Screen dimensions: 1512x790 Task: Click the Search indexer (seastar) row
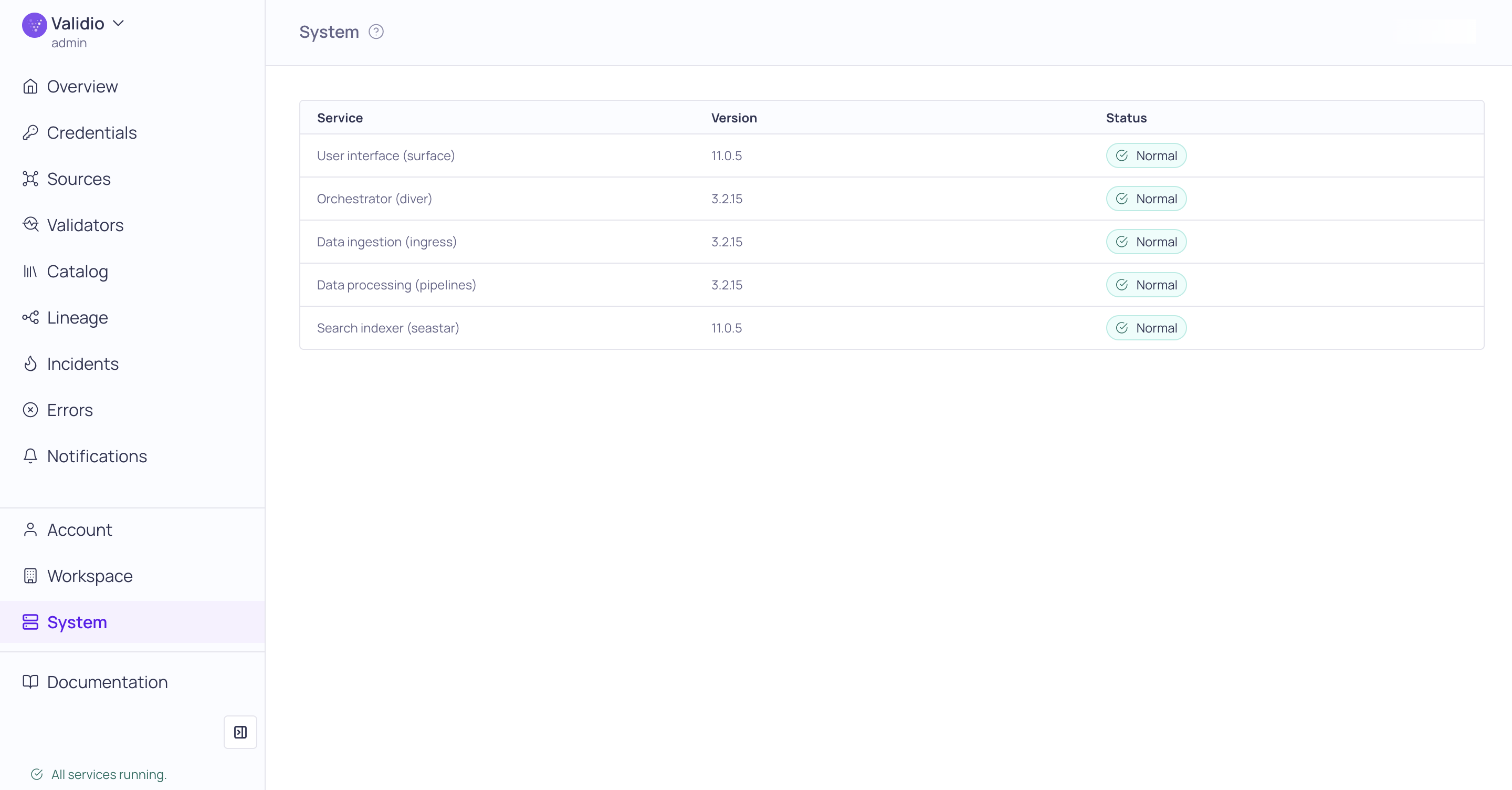pyautogui.click(x=387, y=328)
